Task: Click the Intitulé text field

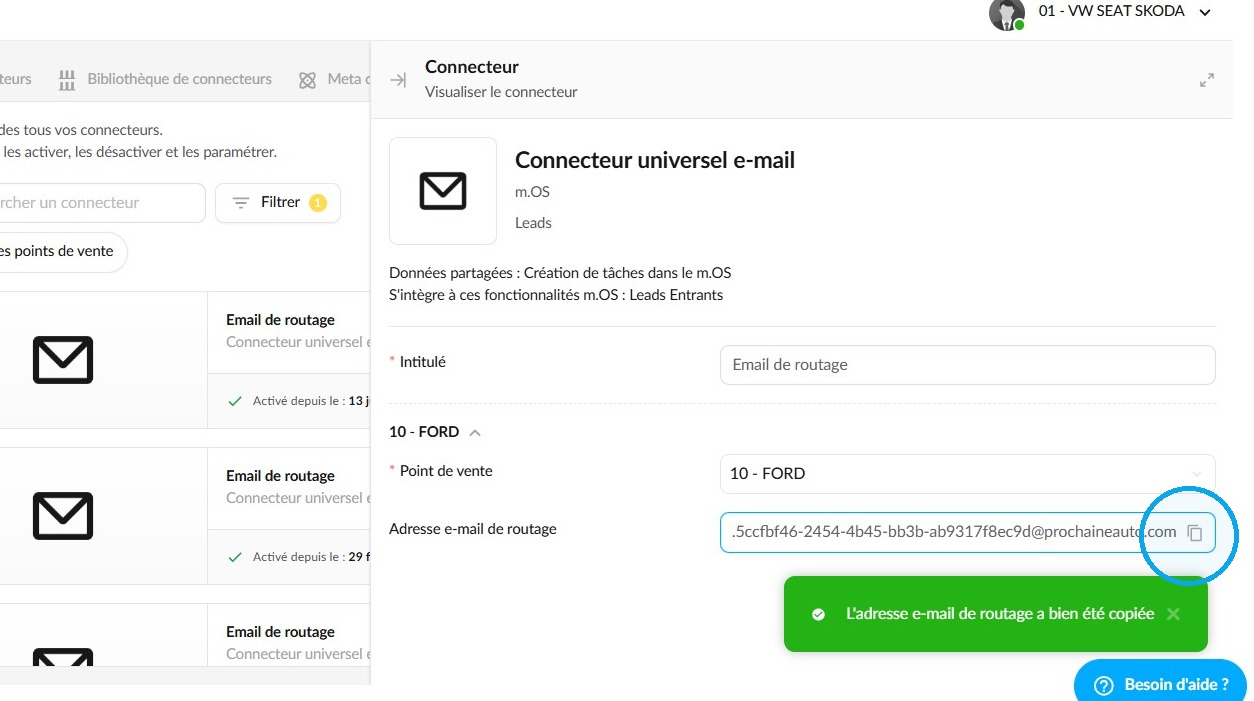Action: [x=967, y=365]
